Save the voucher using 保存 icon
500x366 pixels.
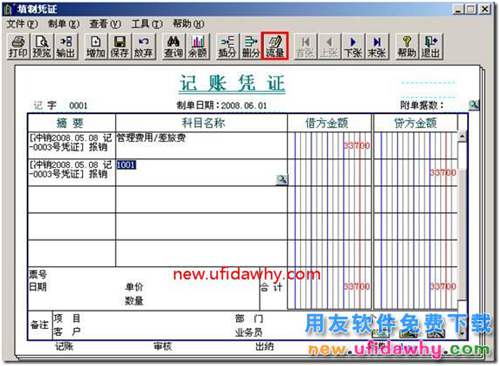pyautogui.click(x=119, y=46)
